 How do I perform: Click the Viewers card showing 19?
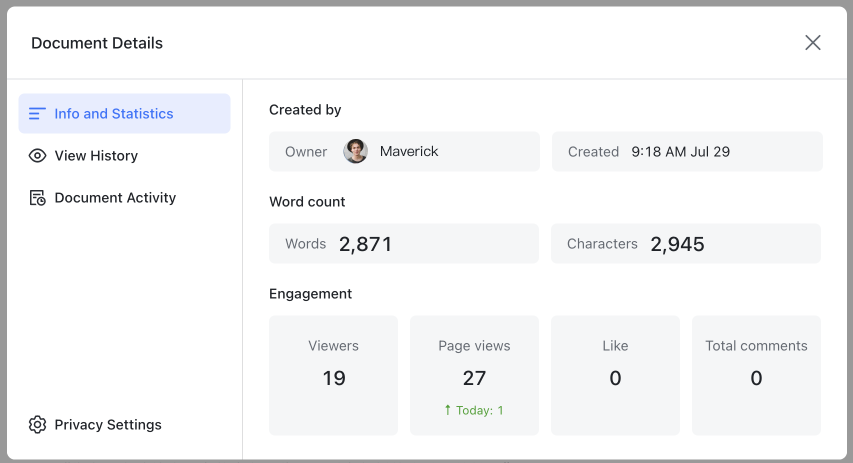pyautogui.click(x=333, y=376)
